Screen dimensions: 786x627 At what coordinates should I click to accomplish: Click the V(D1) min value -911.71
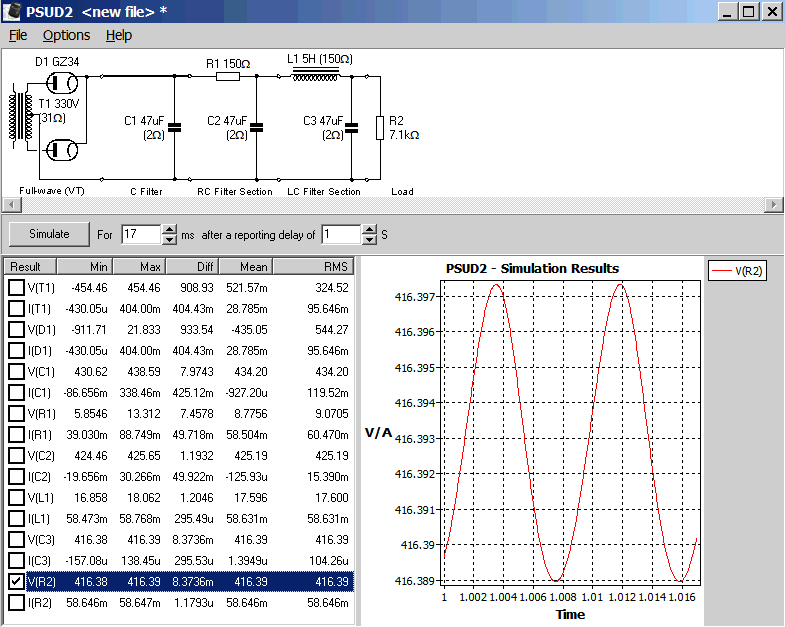pyautogui.click(x=89, y=330)
